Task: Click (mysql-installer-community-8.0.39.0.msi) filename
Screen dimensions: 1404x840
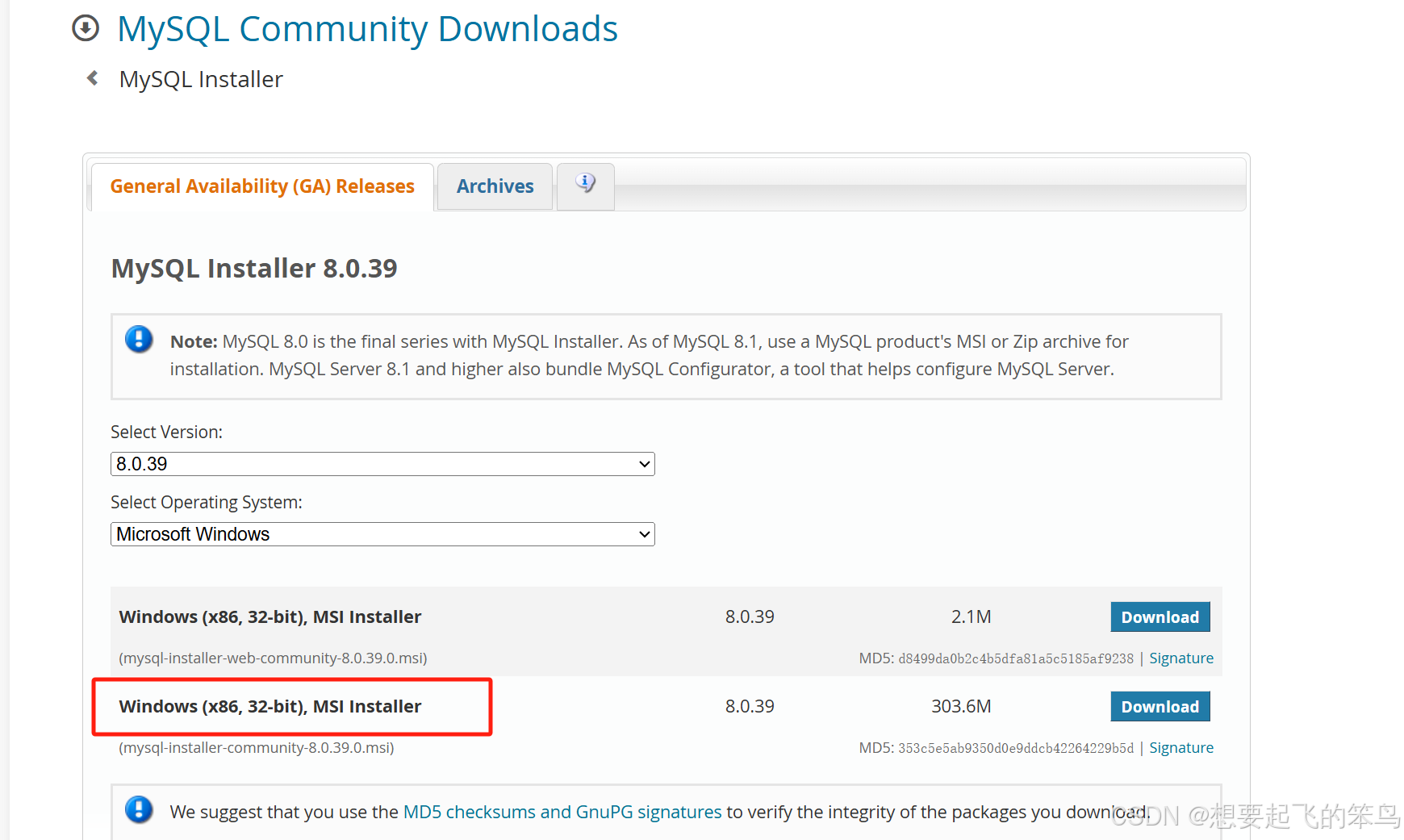Action: click(257, 748)
